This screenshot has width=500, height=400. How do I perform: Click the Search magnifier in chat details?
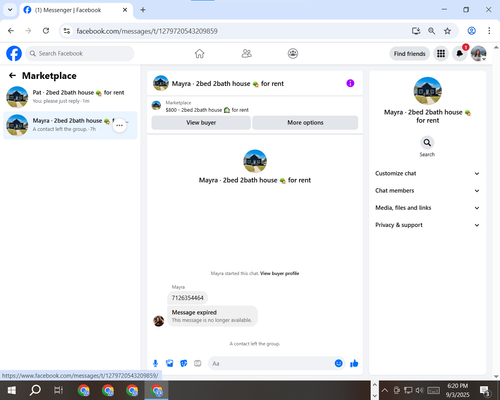coord(427,143)
